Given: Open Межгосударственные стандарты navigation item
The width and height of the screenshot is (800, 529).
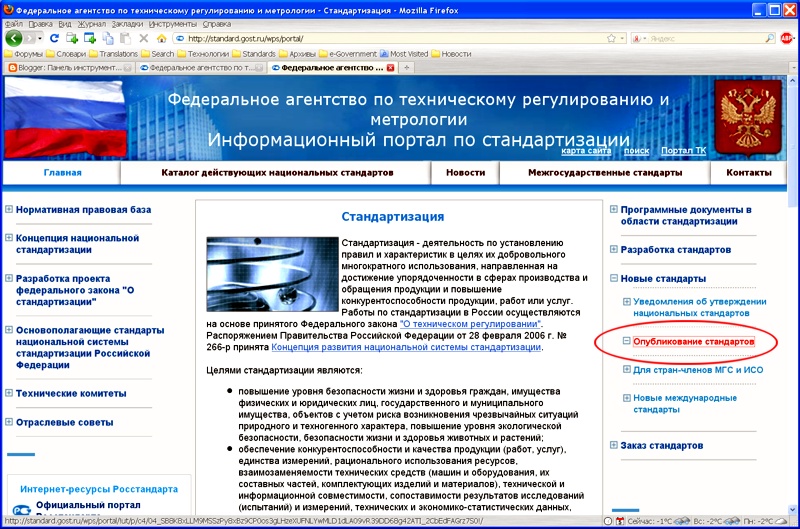Looking at the screenshot, I should (x=605, y=172).
